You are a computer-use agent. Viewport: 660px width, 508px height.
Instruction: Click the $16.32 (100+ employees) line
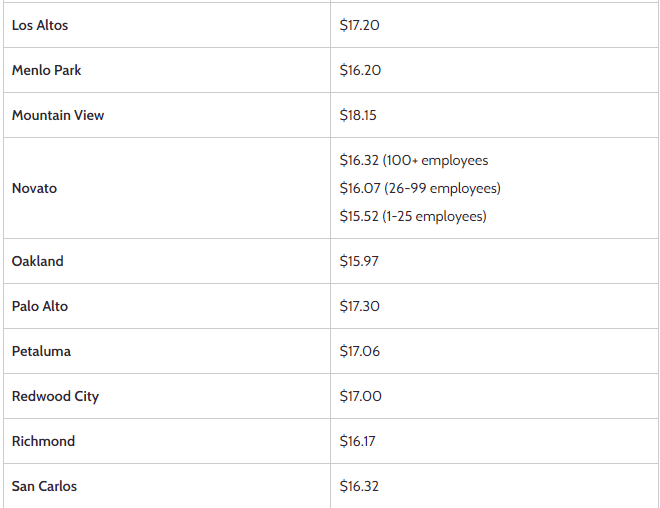click(x=414, y=160)
